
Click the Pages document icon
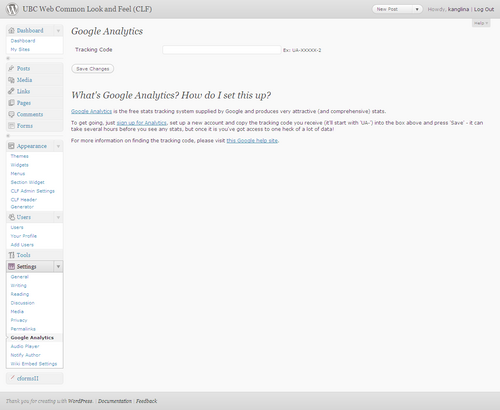(x=12, y=103)
